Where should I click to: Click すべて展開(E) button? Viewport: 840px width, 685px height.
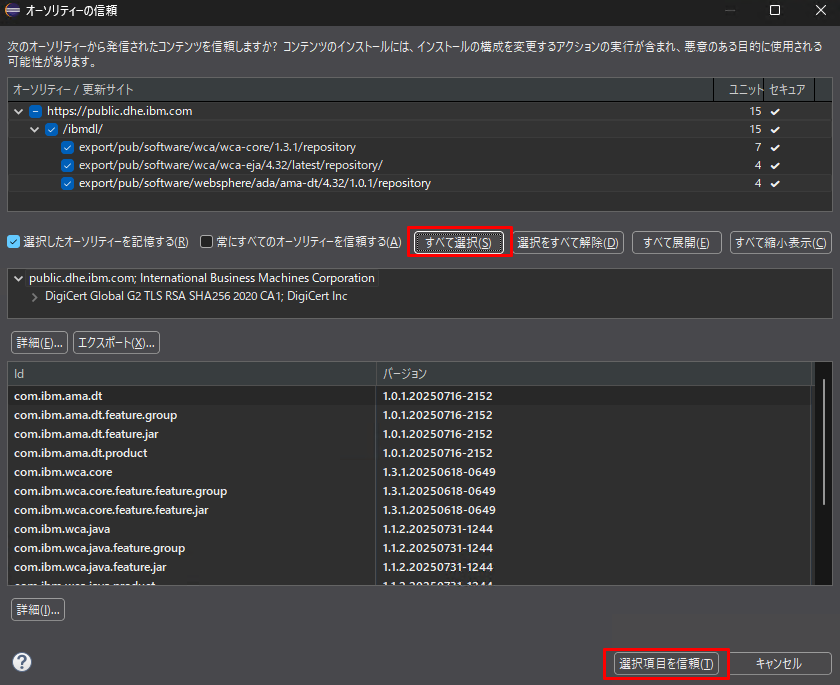pyautogui.click(x=677, y=243)
